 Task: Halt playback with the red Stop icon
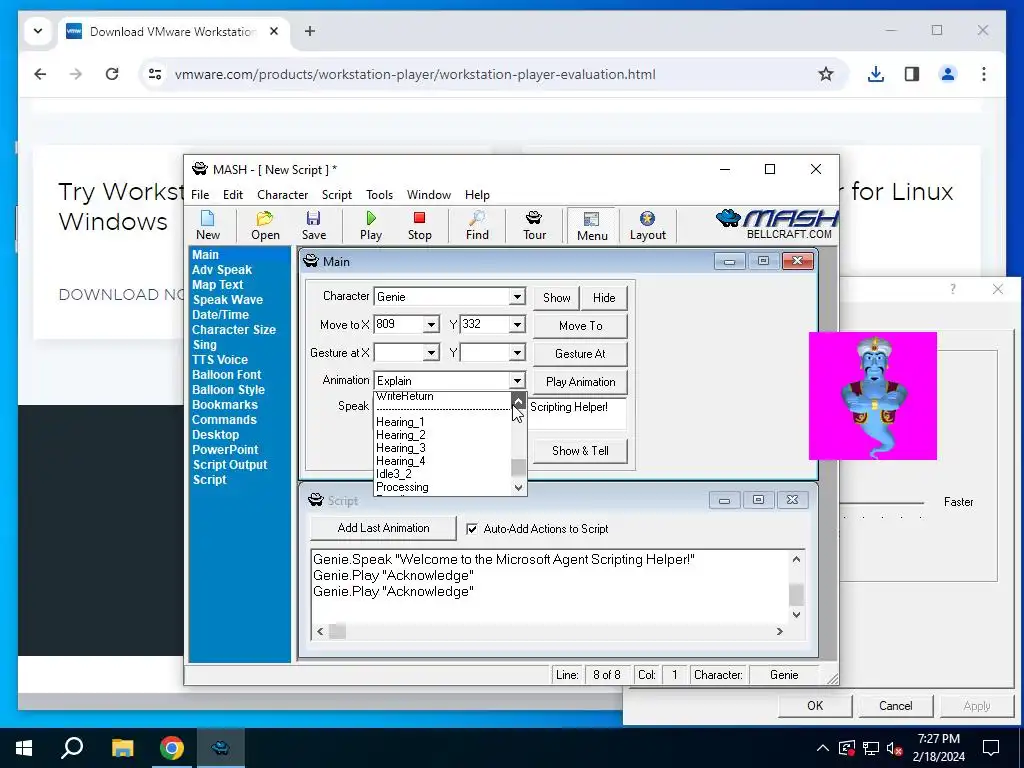[x=419, y=226]
